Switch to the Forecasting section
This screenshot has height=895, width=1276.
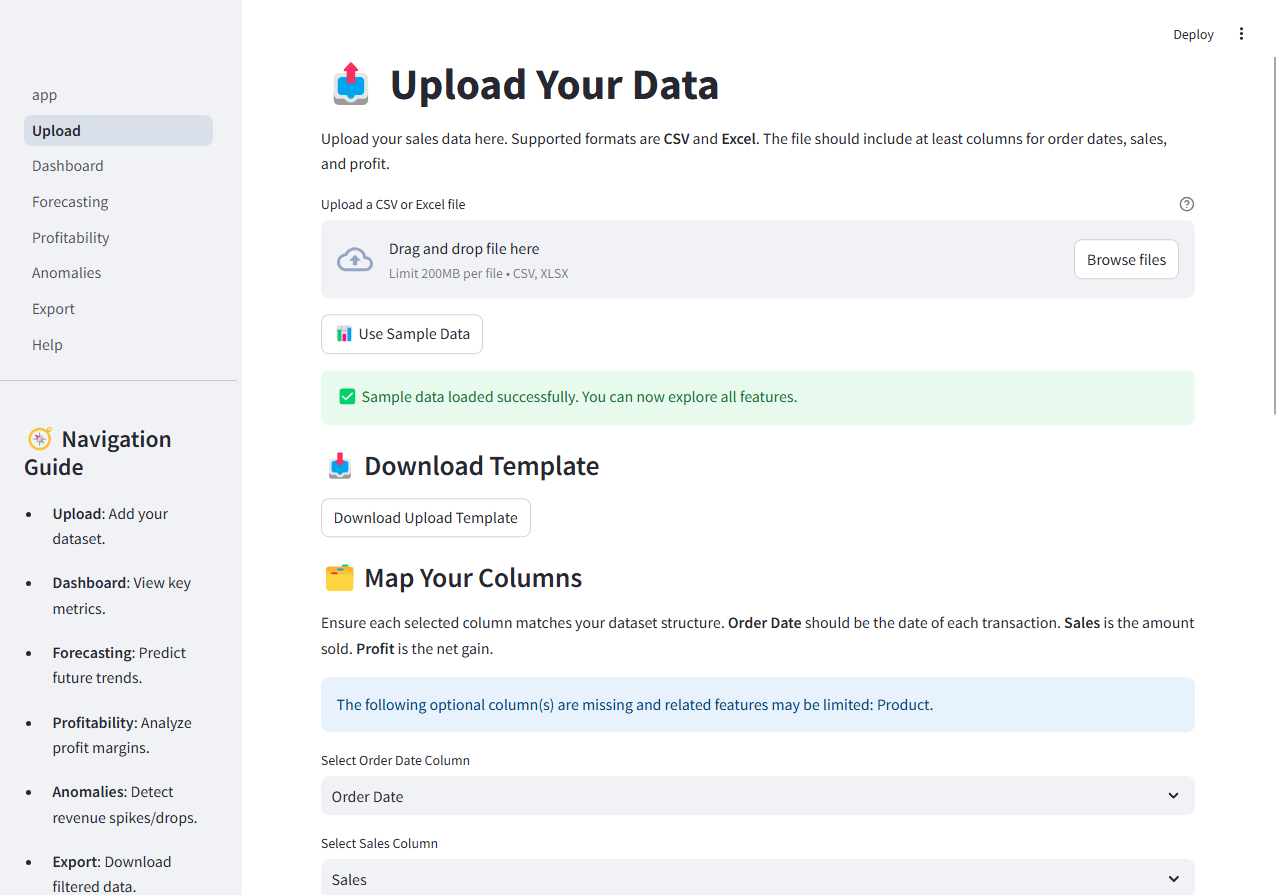(x=70, y=201)
